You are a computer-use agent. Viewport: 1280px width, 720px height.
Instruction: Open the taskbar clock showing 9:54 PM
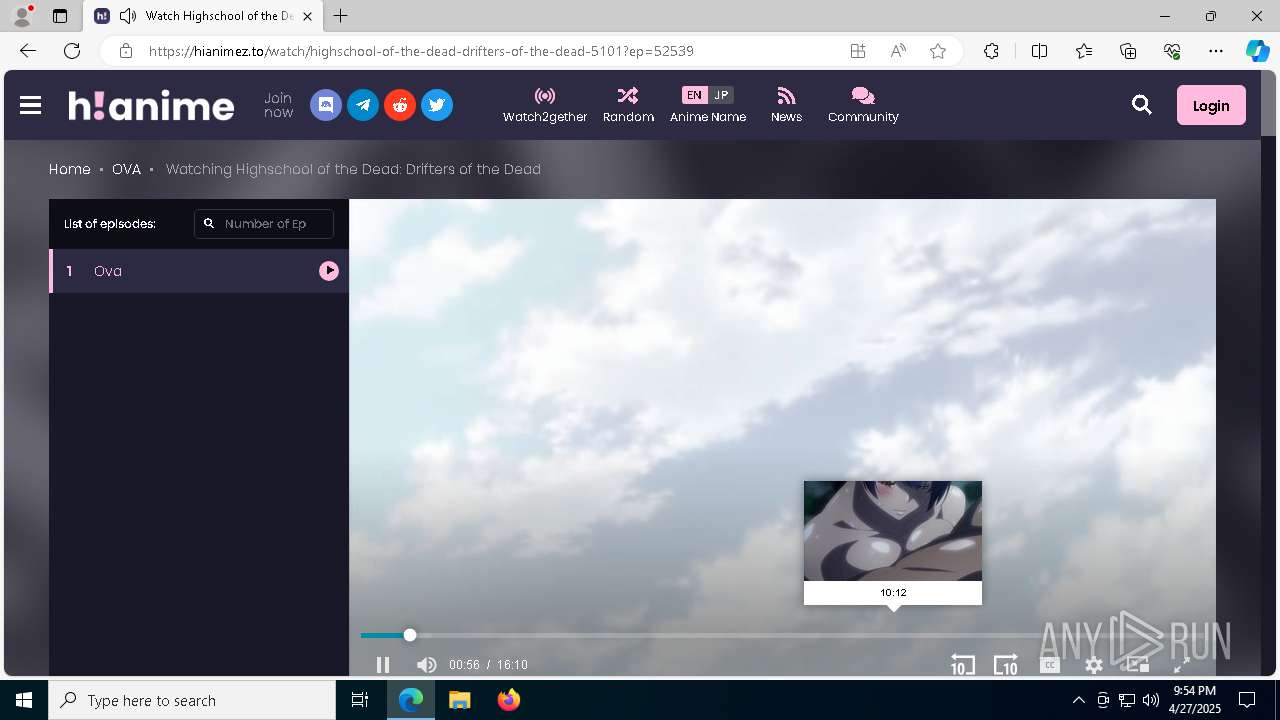[1194, 700]
